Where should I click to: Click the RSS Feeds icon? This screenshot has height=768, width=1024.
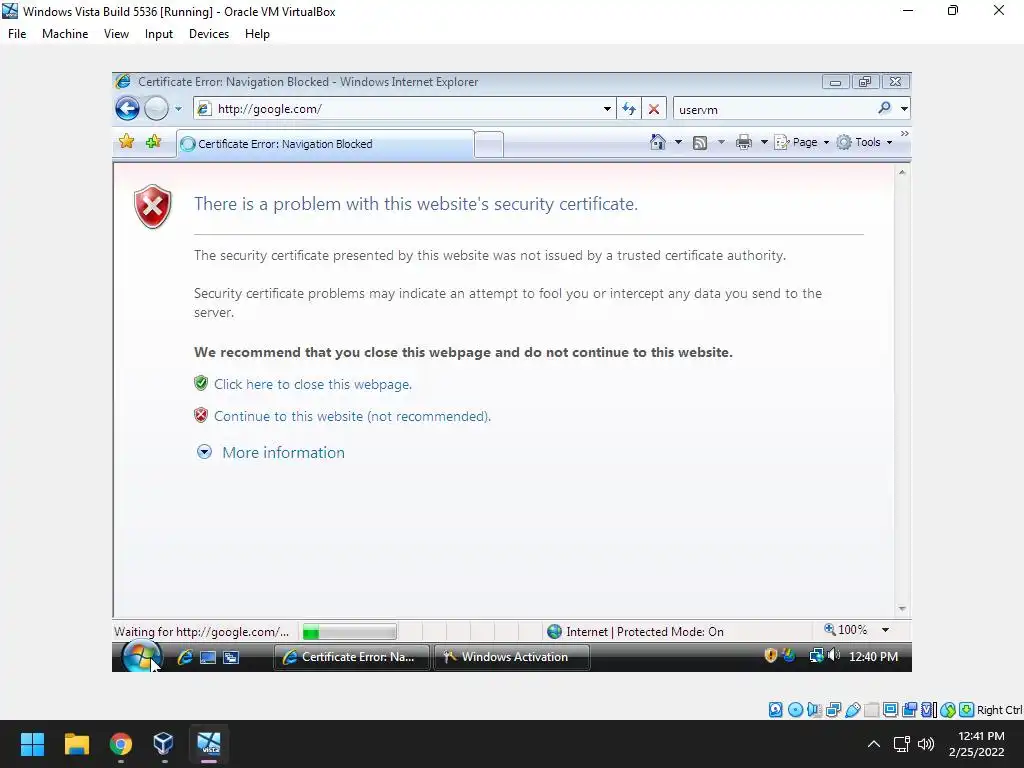click(x=699, y=142)
